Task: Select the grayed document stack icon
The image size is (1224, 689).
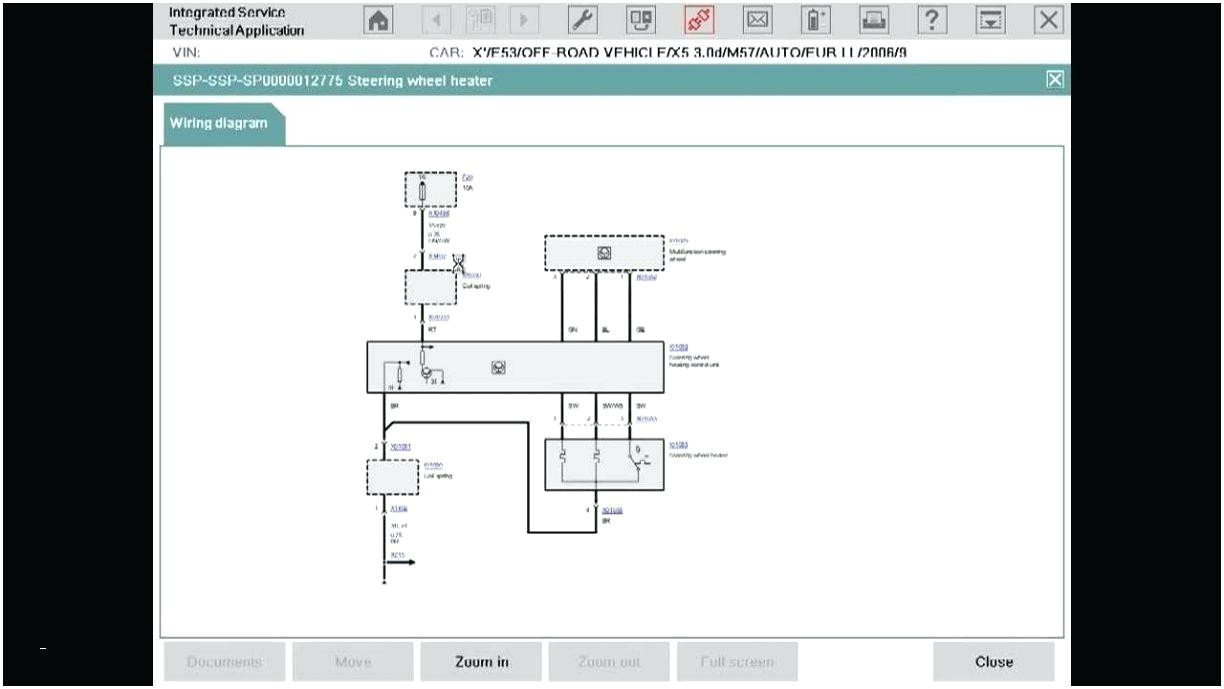Action: coord(478,19)
